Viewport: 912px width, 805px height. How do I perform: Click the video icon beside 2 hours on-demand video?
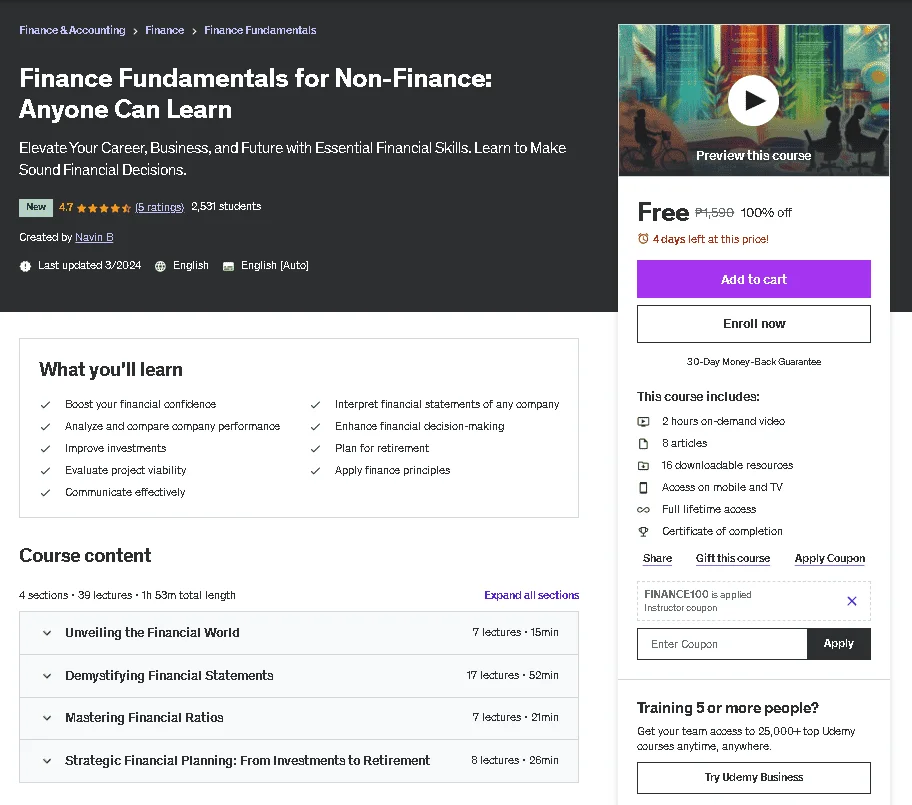pyautogui.click(x=643, y=421)
